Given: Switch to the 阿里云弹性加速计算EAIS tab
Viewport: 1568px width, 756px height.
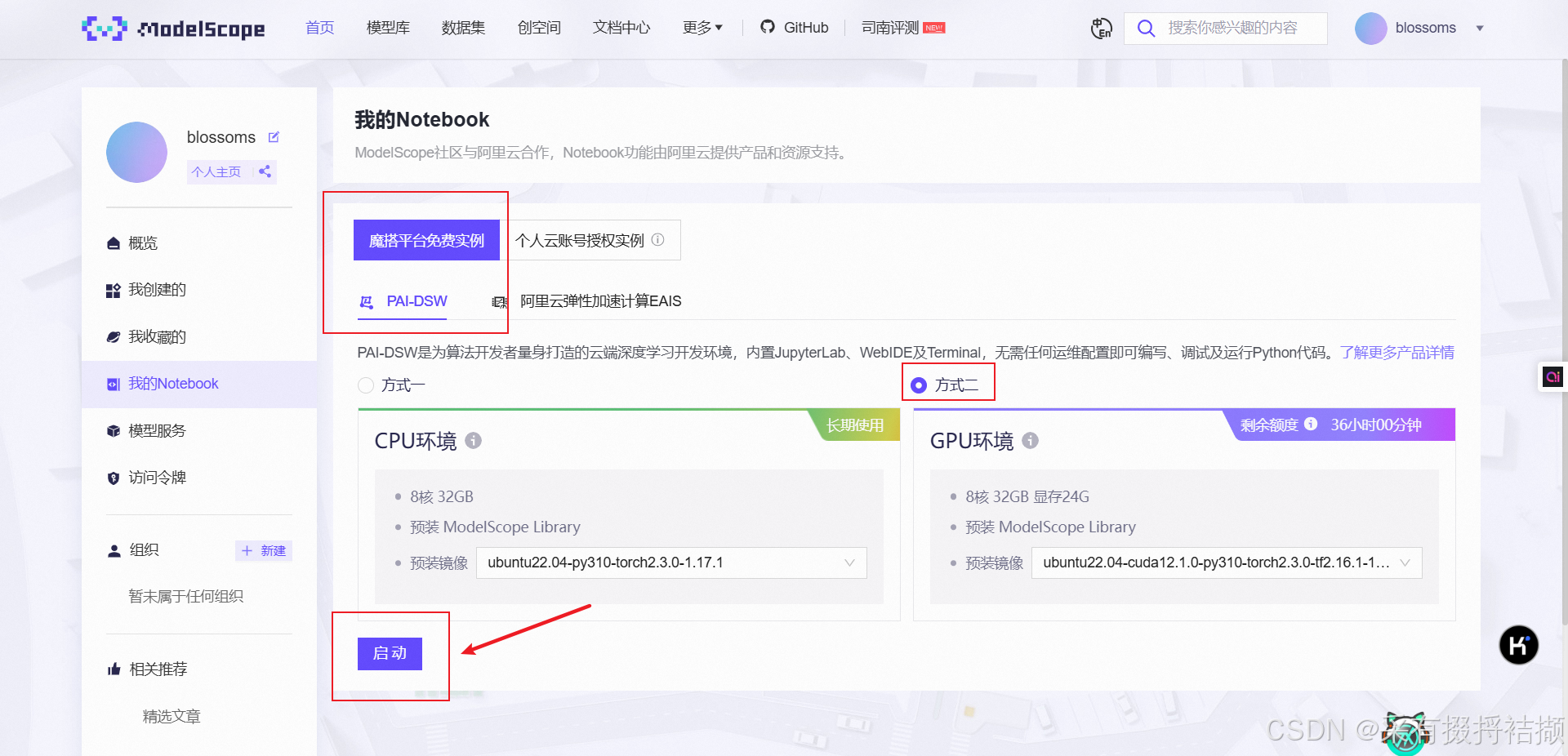Looking at the screenshot, I should [x=587, y=301].
